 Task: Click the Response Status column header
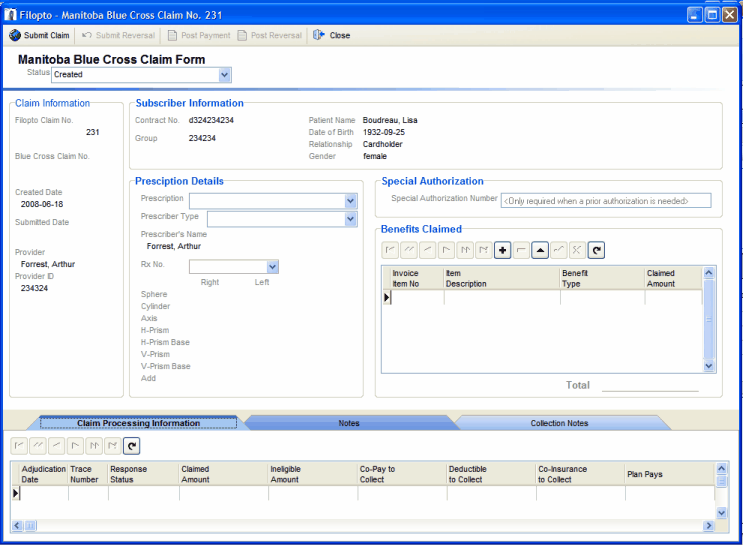point(144,474)
